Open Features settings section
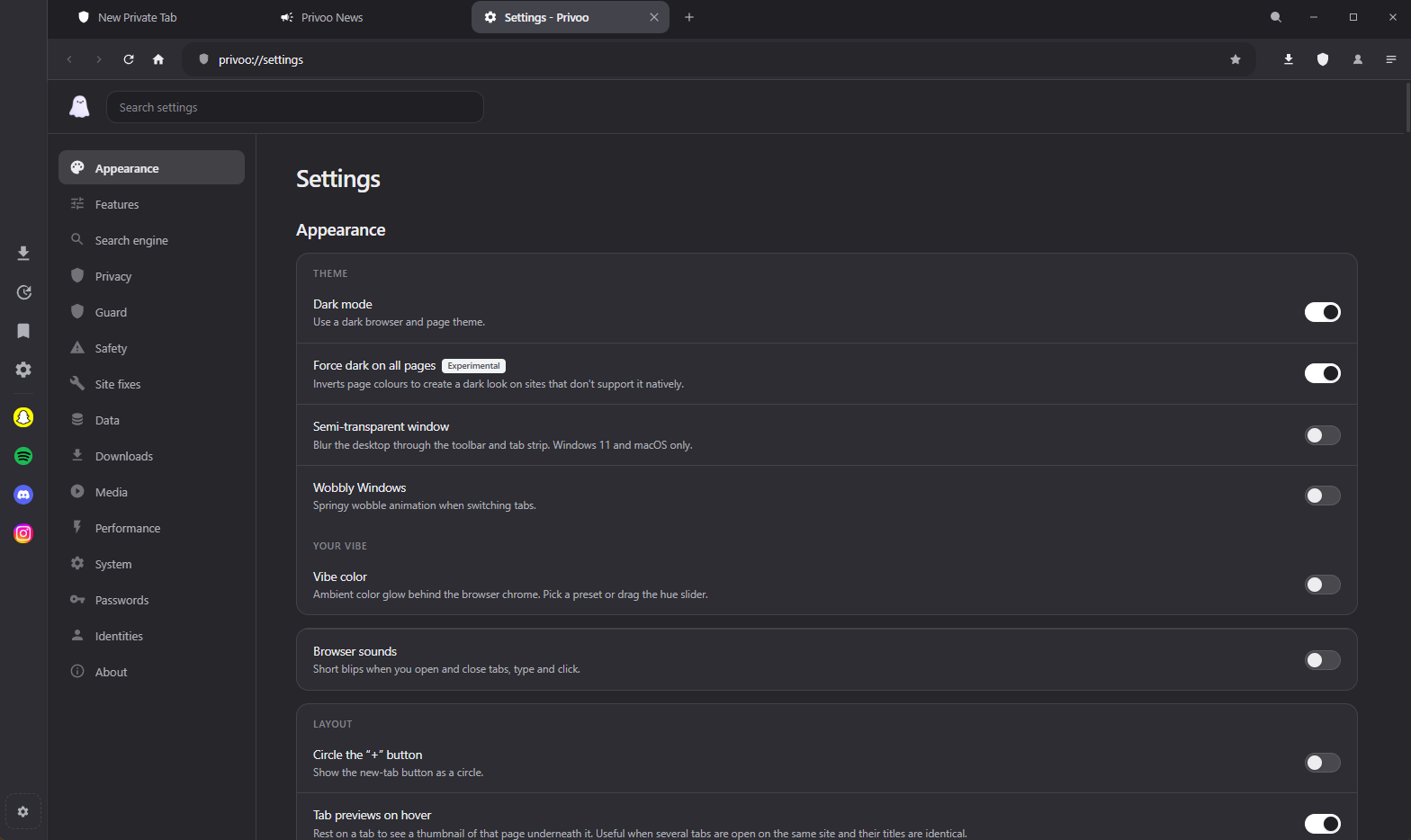 (x=151, y=204)
